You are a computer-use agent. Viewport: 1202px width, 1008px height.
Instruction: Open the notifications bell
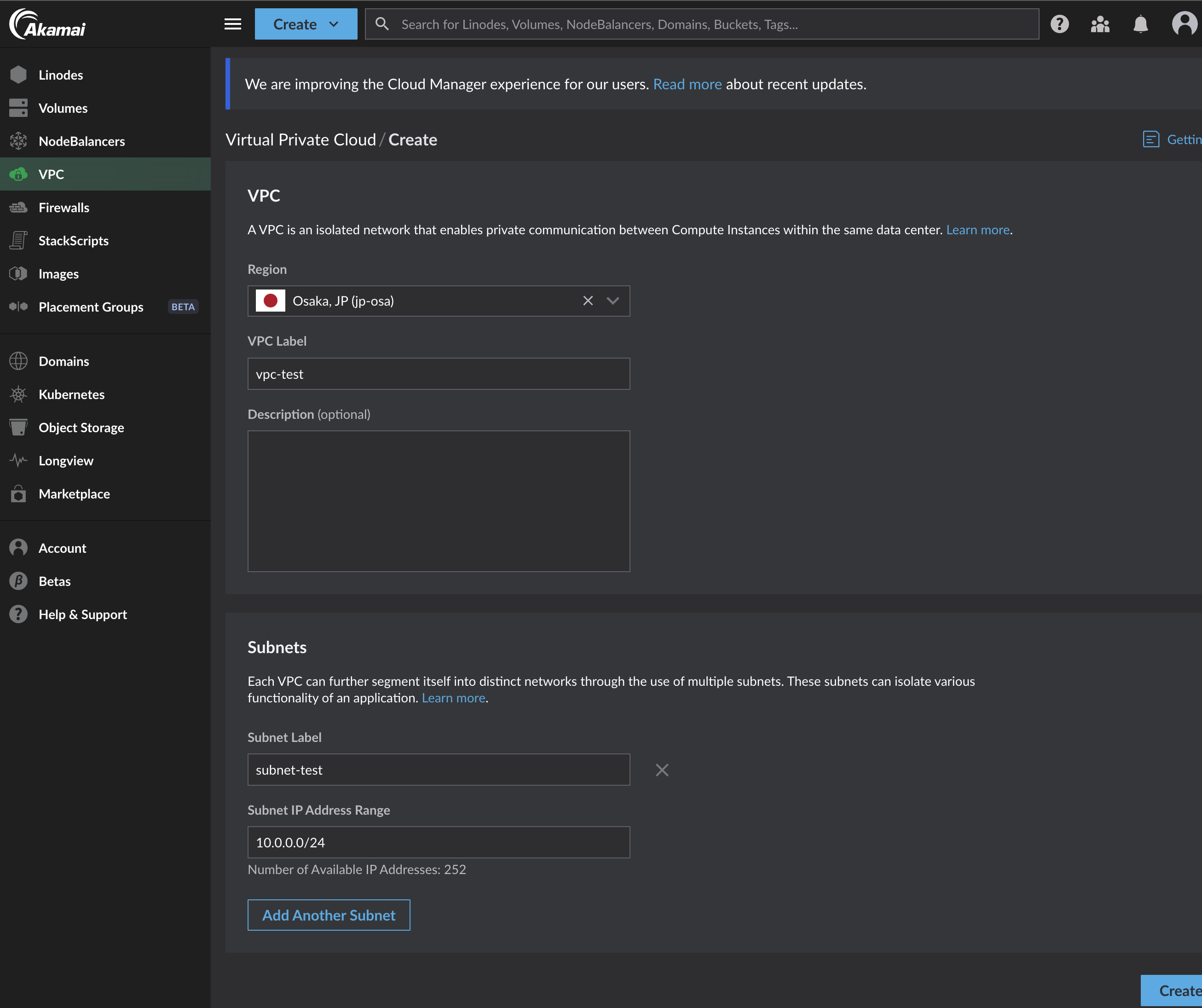coord(1140,24)
